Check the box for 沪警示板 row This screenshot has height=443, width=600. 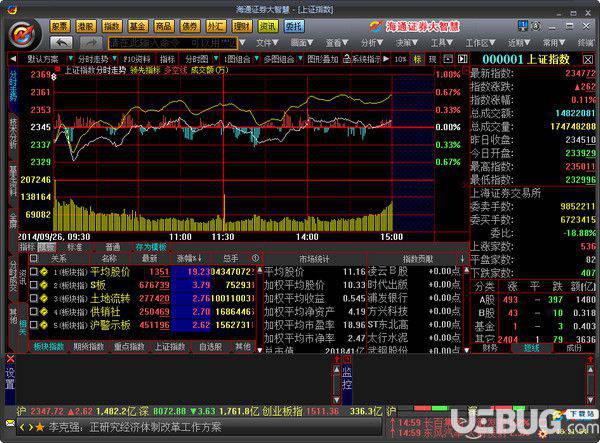pyautogui.click(x=34, y=325)
